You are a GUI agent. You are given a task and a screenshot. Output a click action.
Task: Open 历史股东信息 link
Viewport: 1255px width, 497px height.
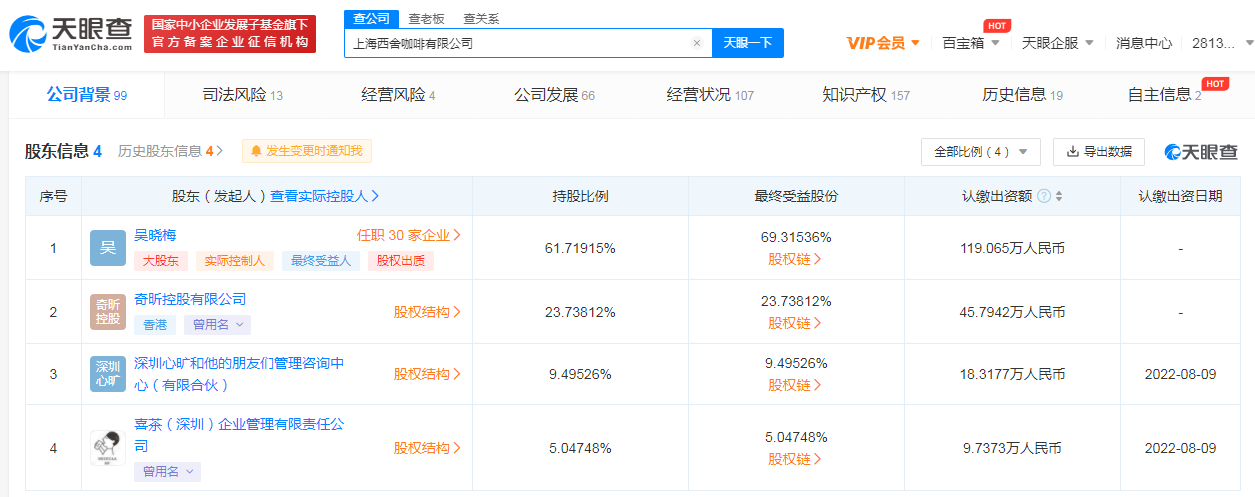170,151
